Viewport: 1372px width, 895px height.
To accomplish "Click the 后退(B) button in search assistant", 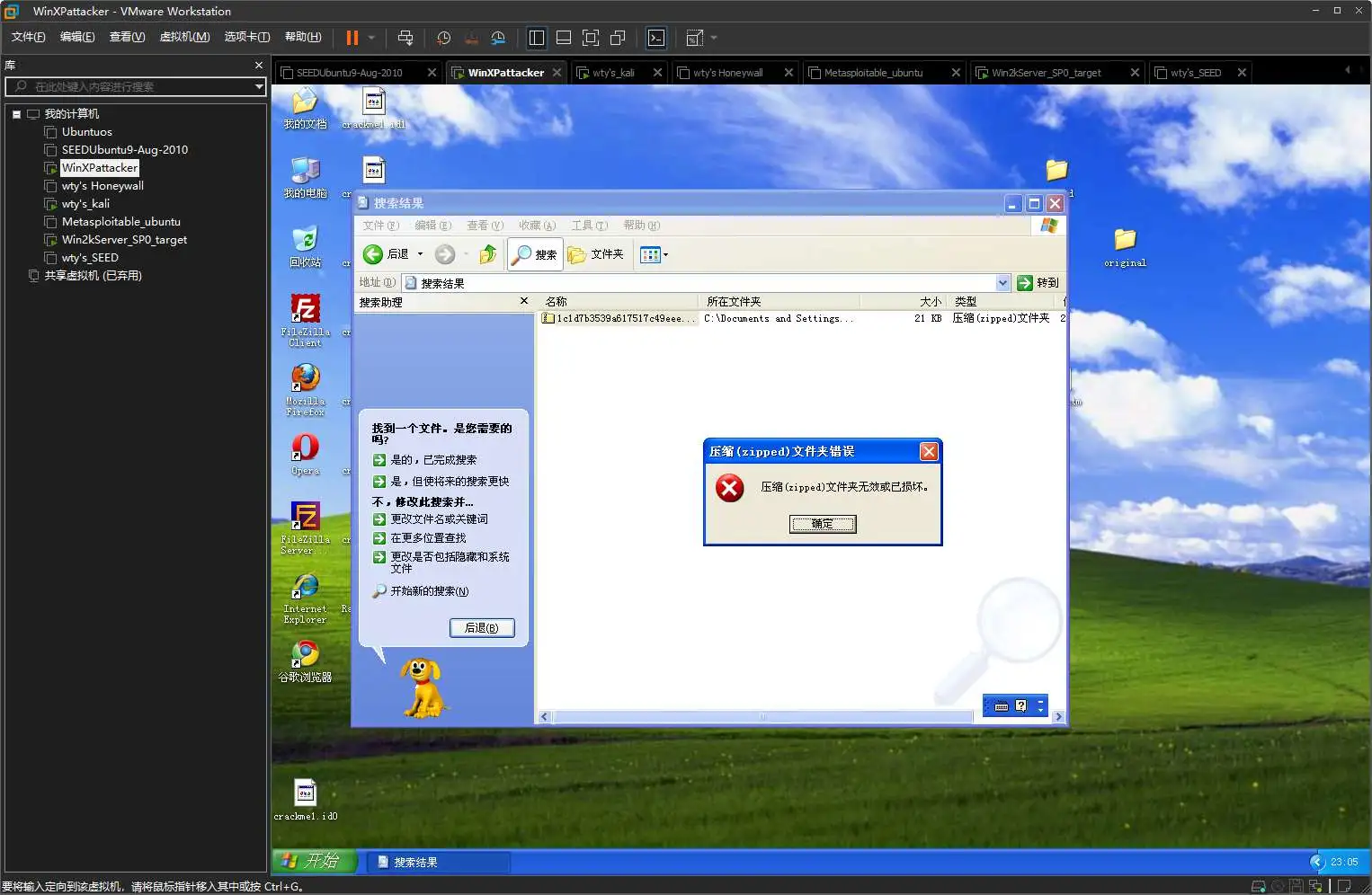I will (482, 628).
